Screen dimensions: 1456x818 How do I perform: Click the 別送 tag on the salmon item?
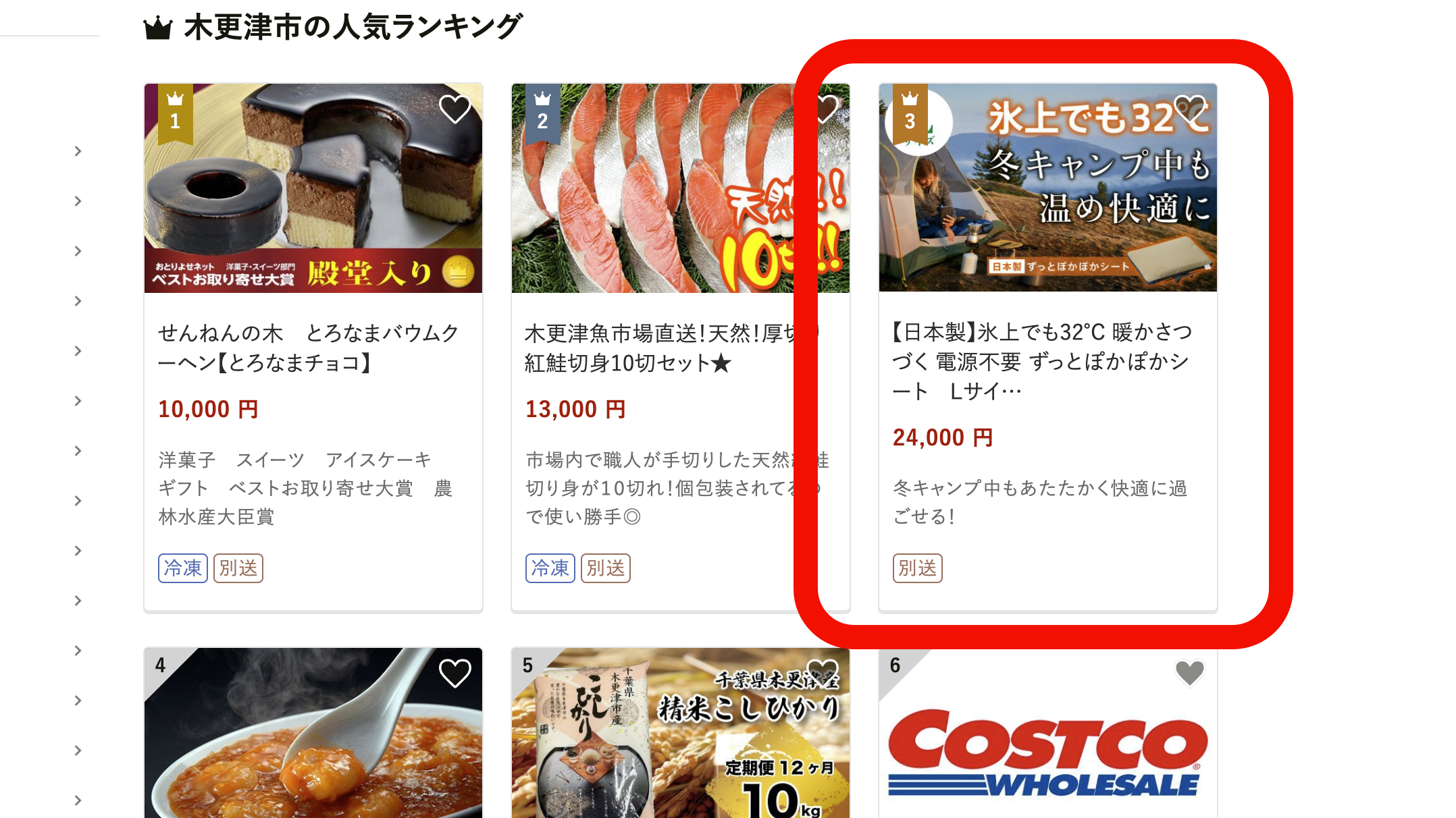pos(606,568)
